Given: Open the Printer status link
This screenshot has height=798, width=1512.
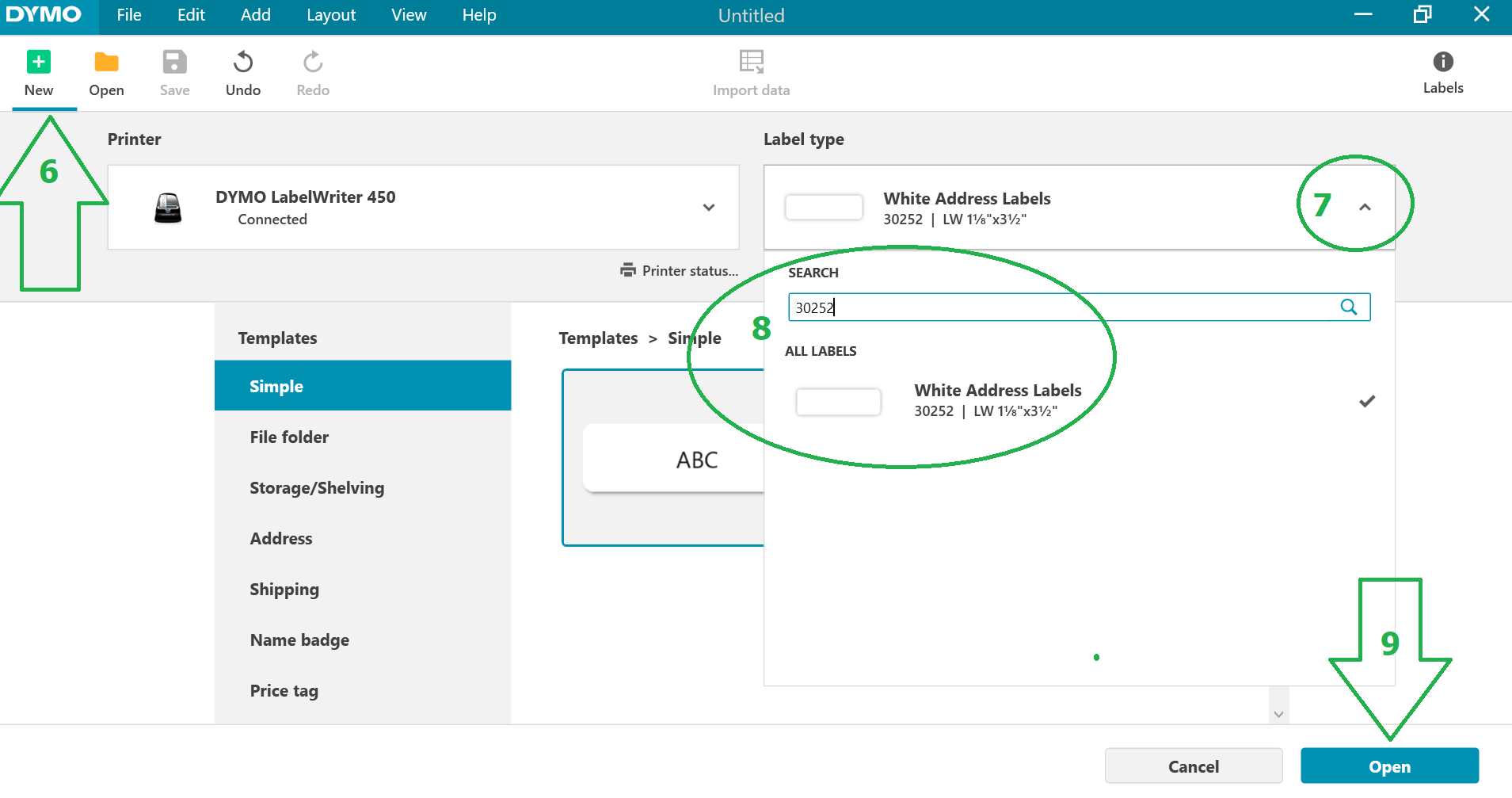Looking at the screenshot, I should click(x=680, y=271).
